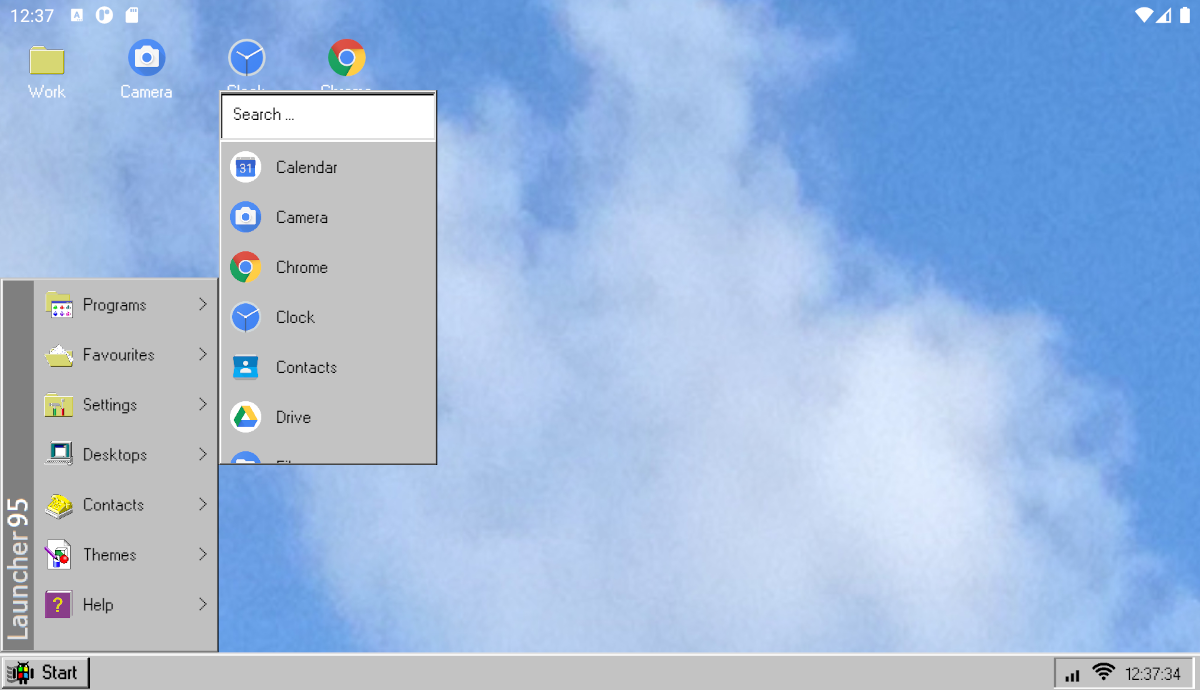
Task: Click the Calendar label in programs list
Action: pos(307,167)
